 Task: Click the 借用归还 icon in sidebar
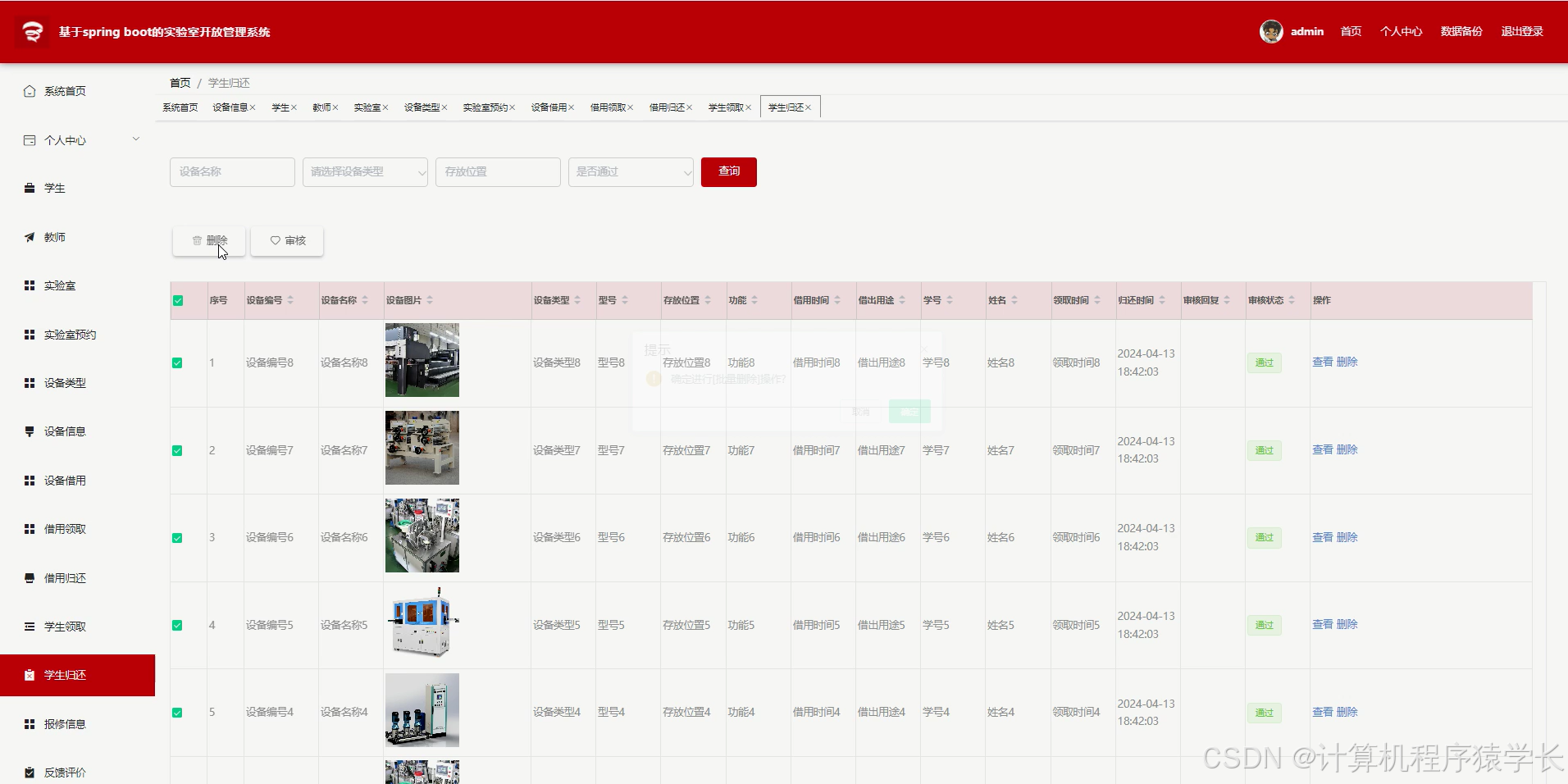[x=30, y=578]
